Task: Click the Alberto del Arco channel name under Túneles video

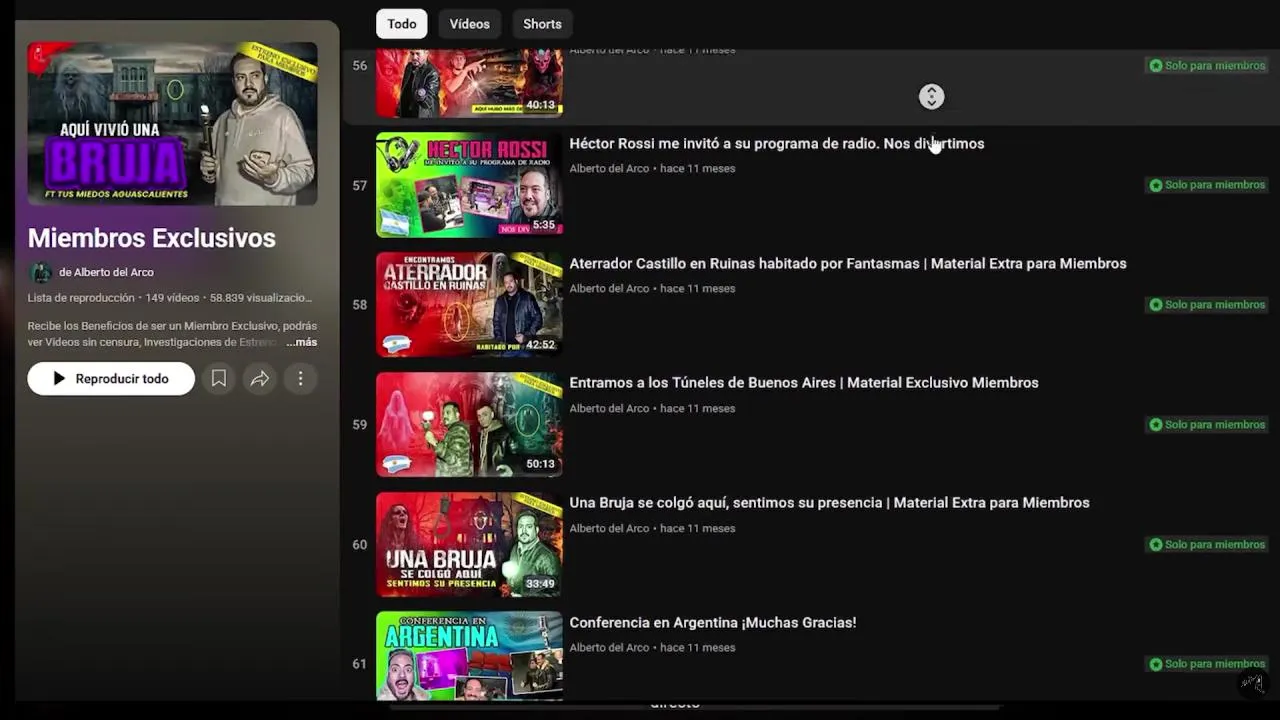Action: point(609,409)
